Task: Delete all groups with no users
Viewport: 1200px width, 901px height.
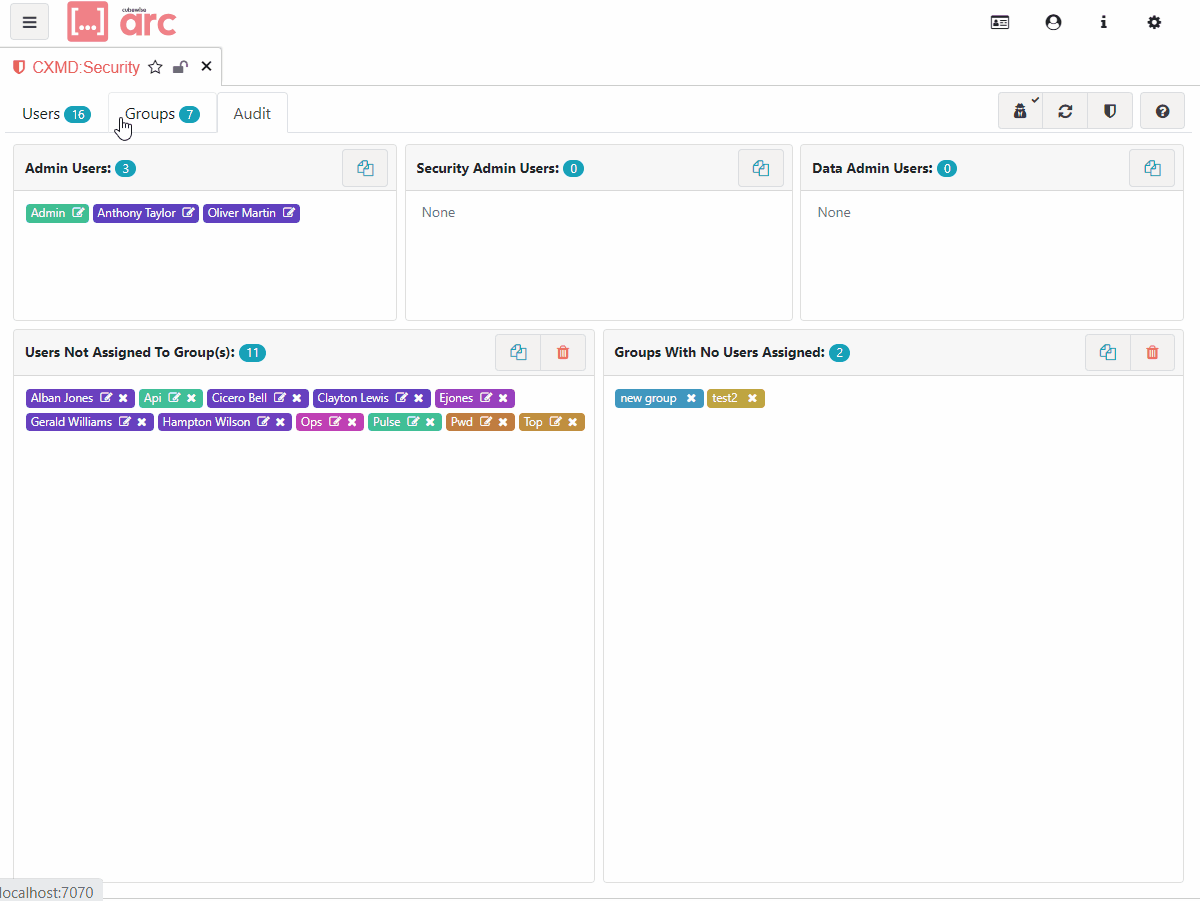Action: [x=1153, y=352]
